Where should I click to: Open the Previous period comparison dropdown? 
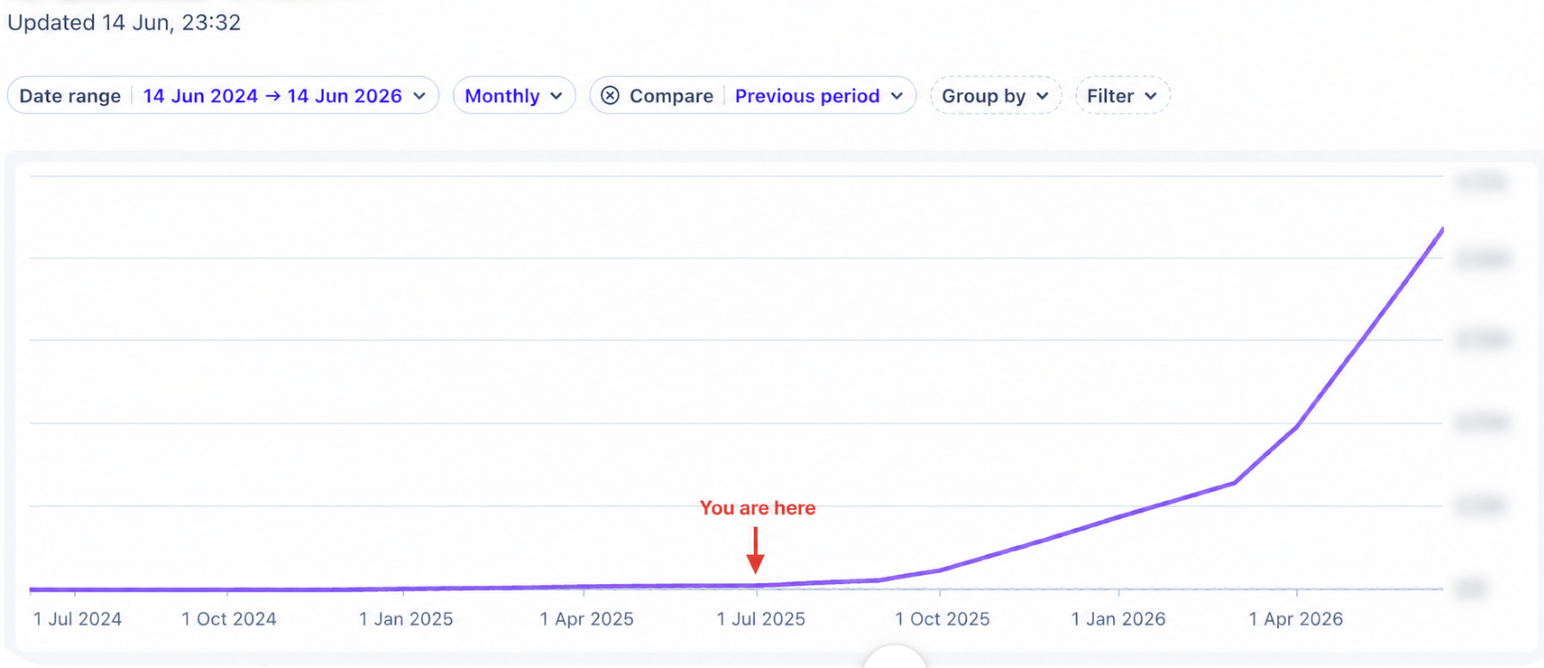[819, 96]
